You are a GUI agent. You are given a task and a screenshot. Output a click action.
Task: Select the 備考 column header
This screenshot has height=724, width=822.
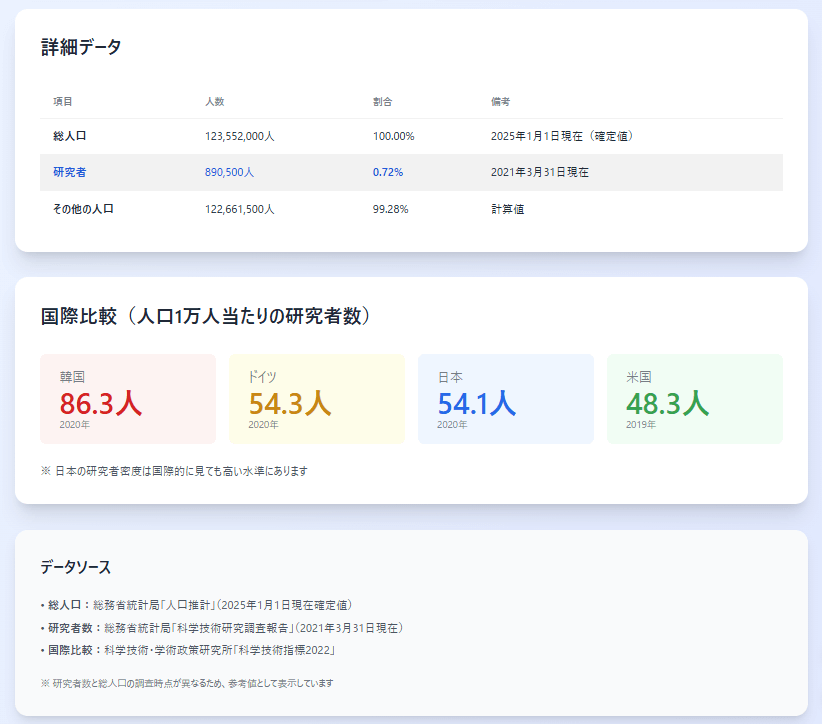[x=500, y=102]
